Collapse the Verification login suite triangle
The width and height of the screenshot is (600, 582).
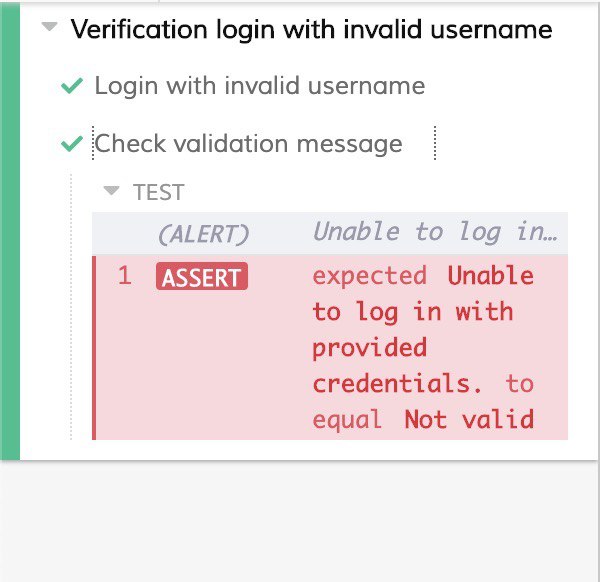(x=49, y=29)
